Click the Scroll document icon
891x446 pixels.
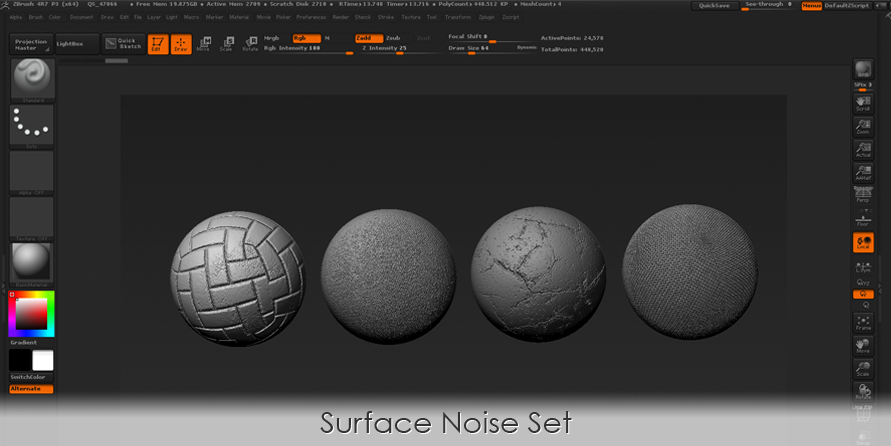[x=863, y=103]
